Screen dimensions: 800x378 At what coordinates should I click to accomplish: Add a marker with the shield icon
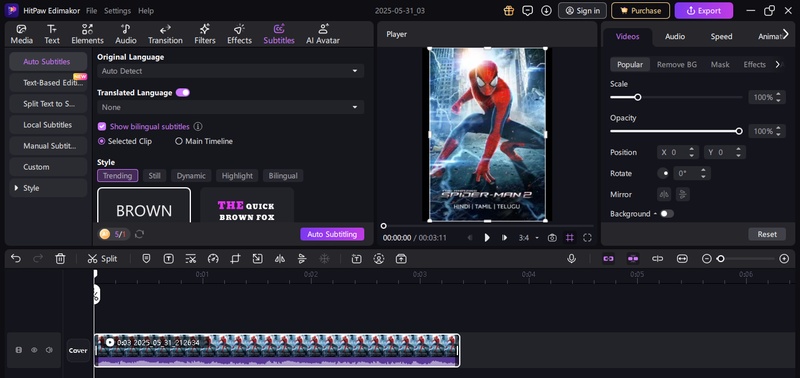coord(146,259)
